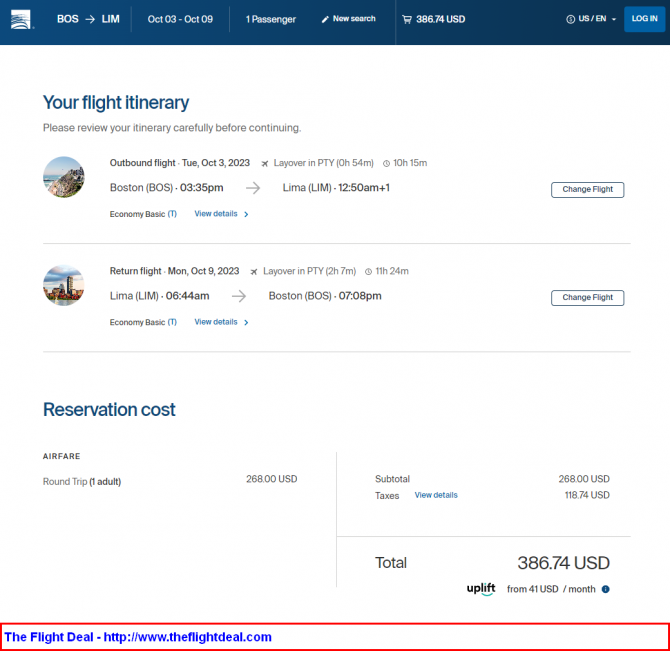The width and height of the screenshot is (670, 651).
Task: View details of the outbound flight
Action: pos(216,214)
